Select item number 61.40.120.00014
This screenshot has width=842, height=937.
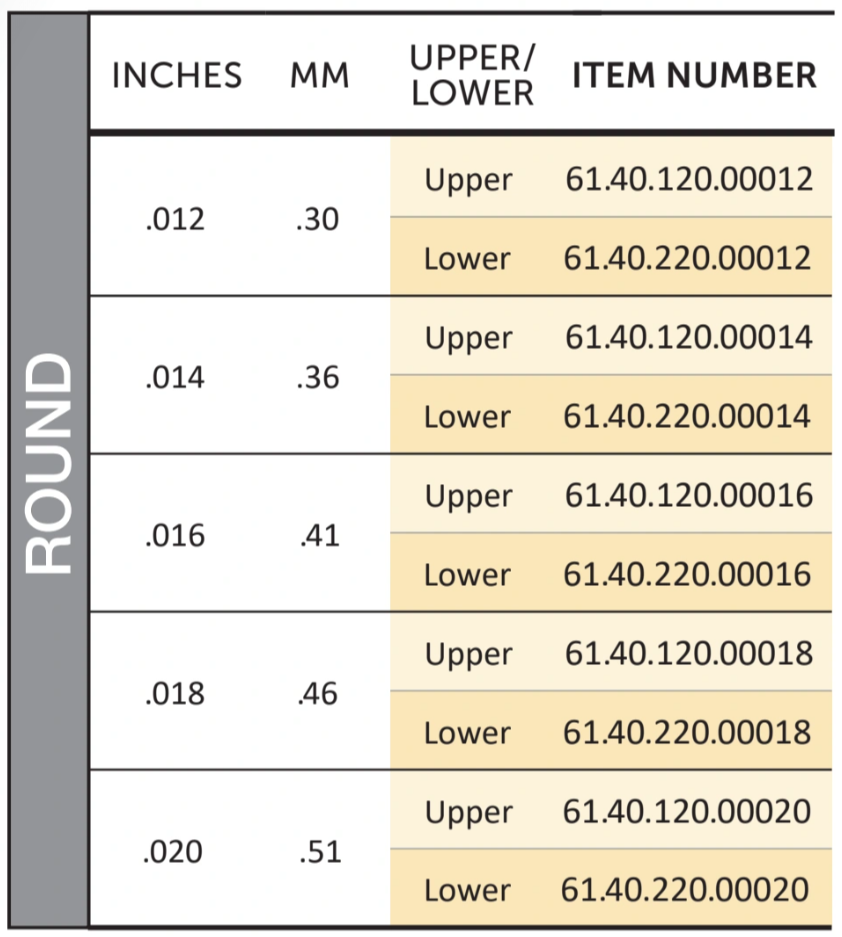coord(689,336)
